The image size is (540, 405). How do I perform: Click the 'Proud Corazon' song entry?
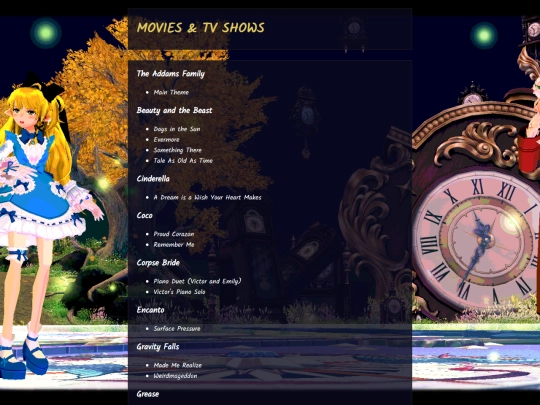click(x=174, y=234)
